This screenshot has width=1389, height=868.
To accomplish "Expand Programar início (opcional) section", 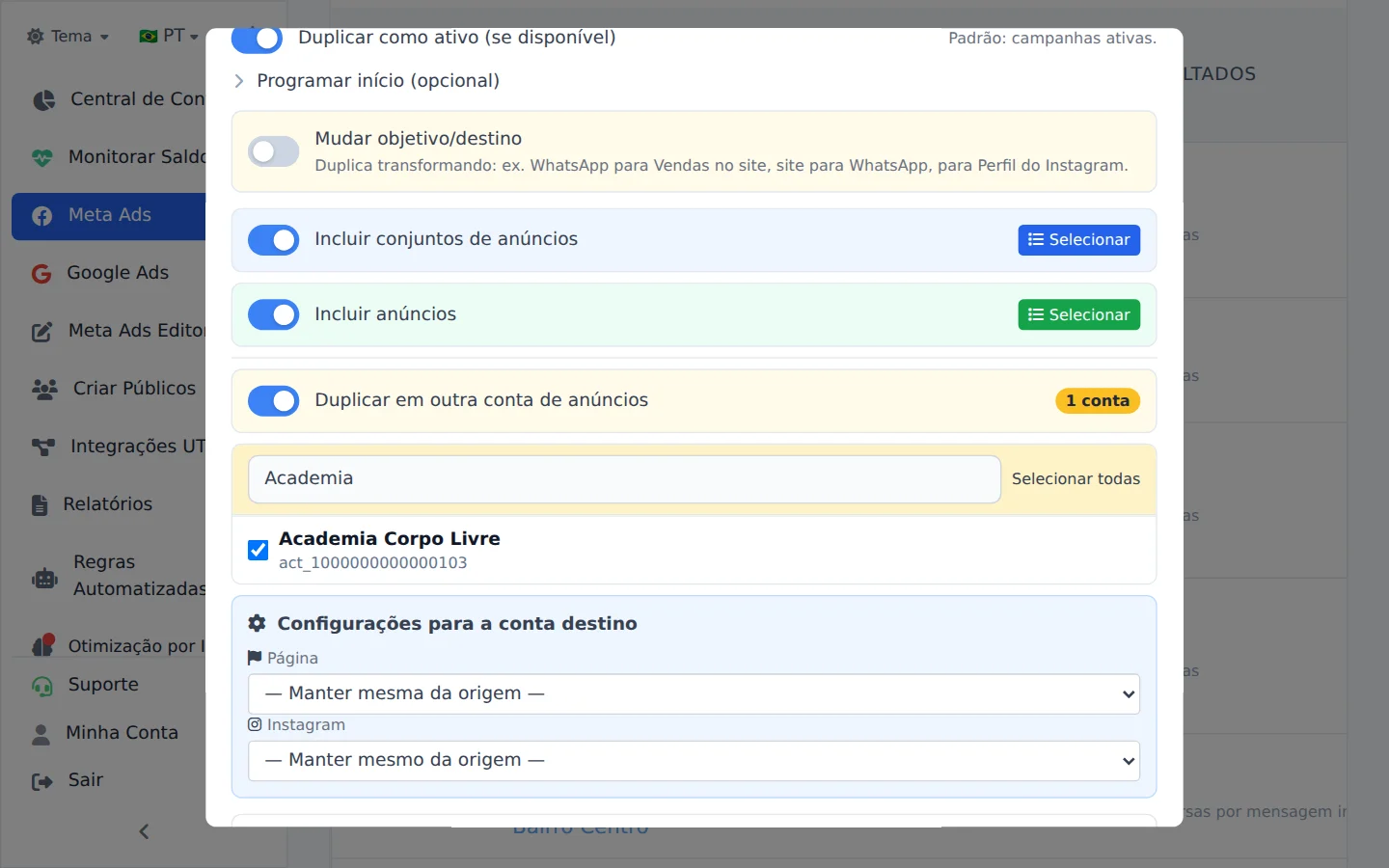I will tap(367, 81).
